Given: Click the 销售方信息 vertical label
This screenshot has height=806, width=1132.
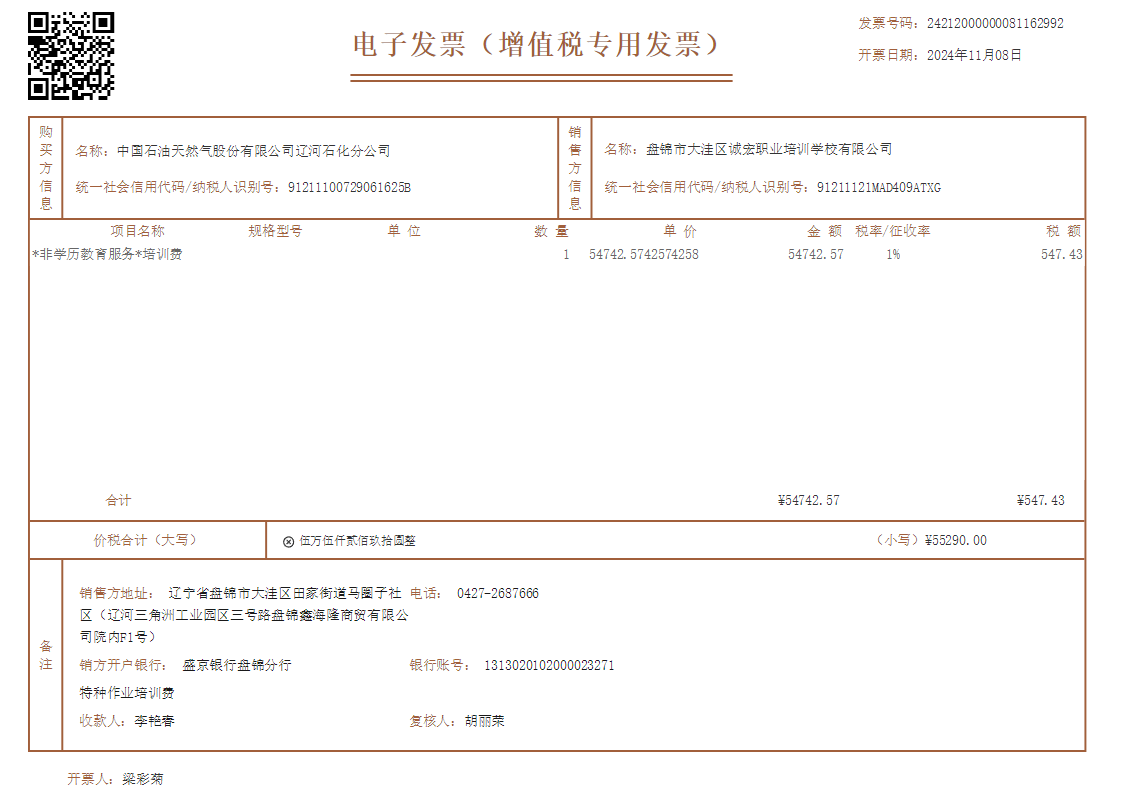Looking at the screenshot, I should [575, 168].
